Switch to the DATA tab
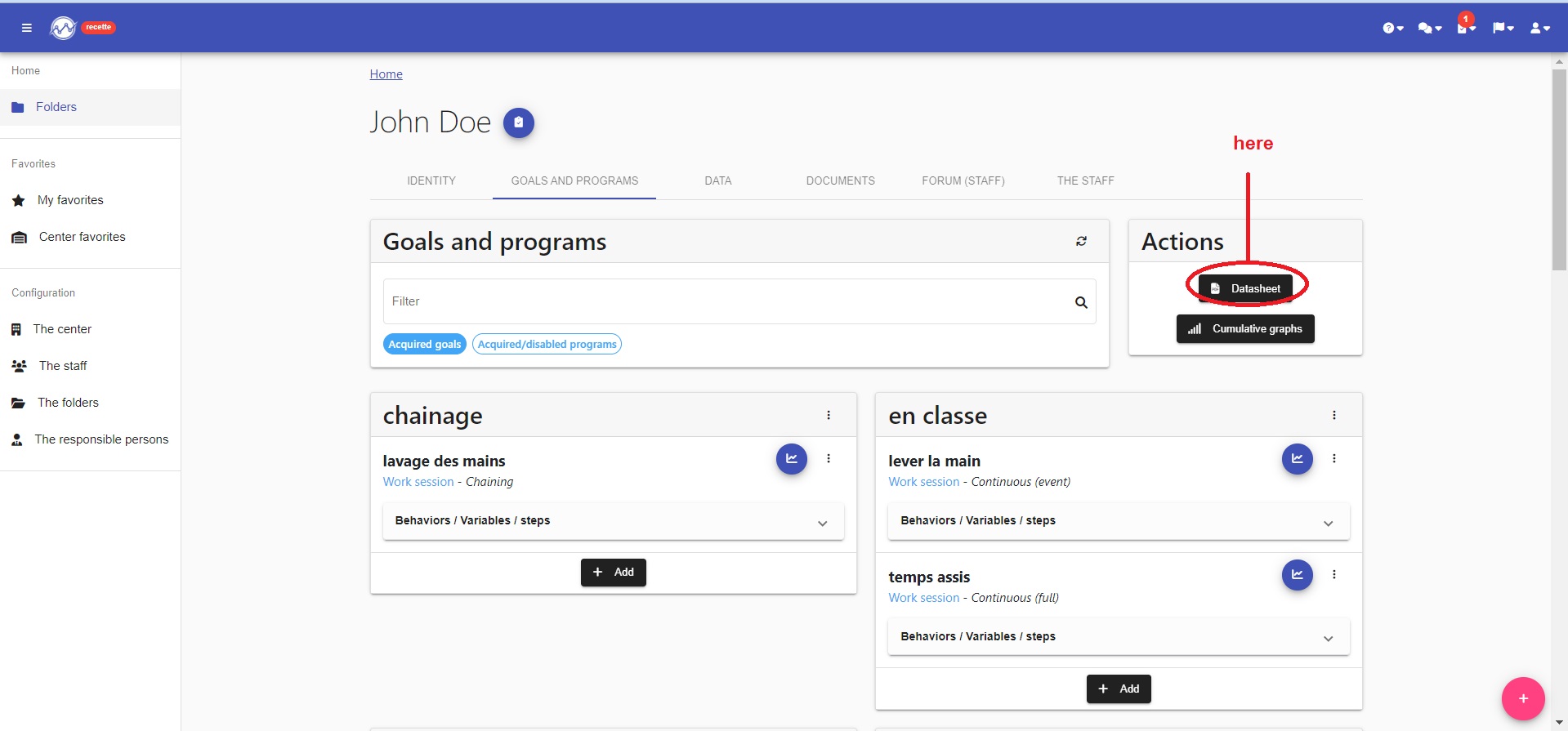The height and width of the screenshot is (731, 1568). pos(718,181)
